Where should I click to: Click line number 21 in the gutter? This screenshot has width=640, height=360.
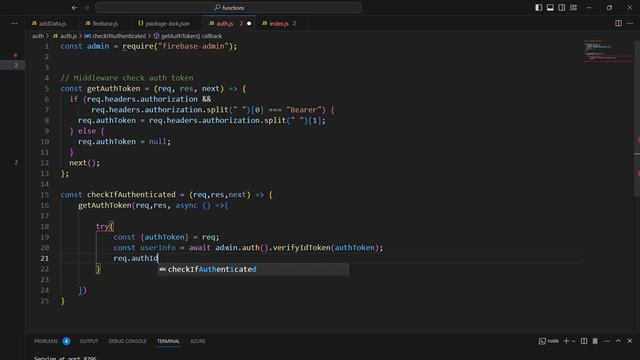click(44, 258)
